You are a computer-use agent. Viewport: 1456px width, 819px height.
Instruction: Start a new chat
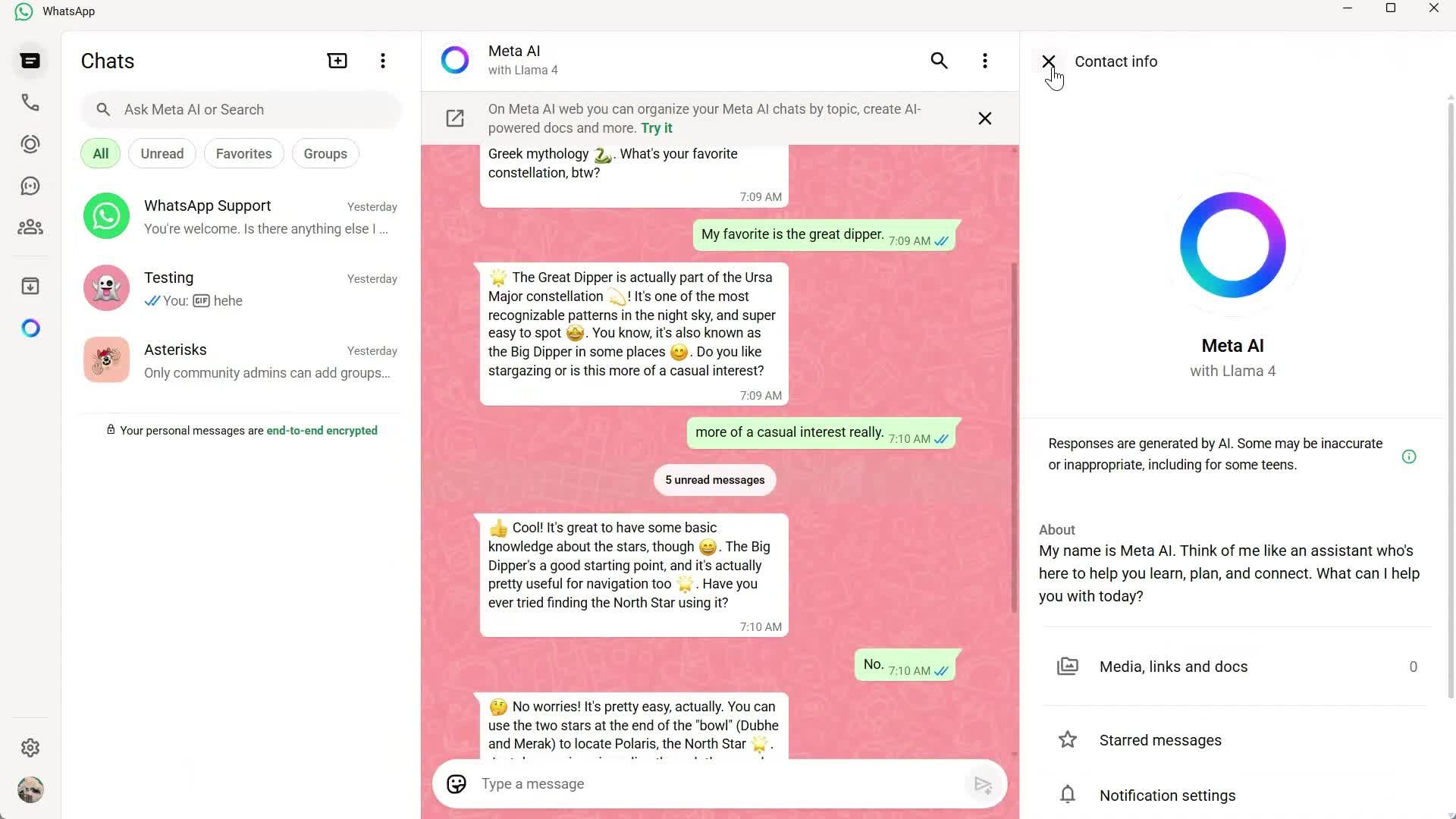(x=337, y=61)
